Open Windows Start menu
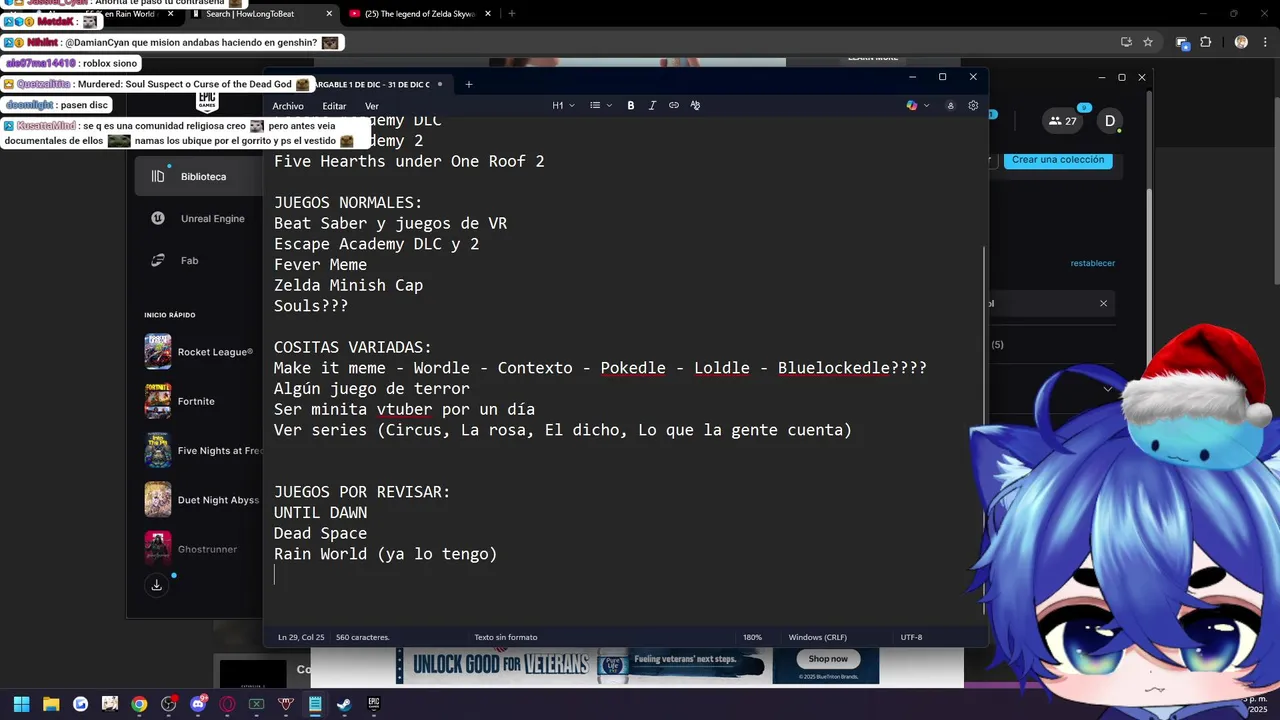 21,704
